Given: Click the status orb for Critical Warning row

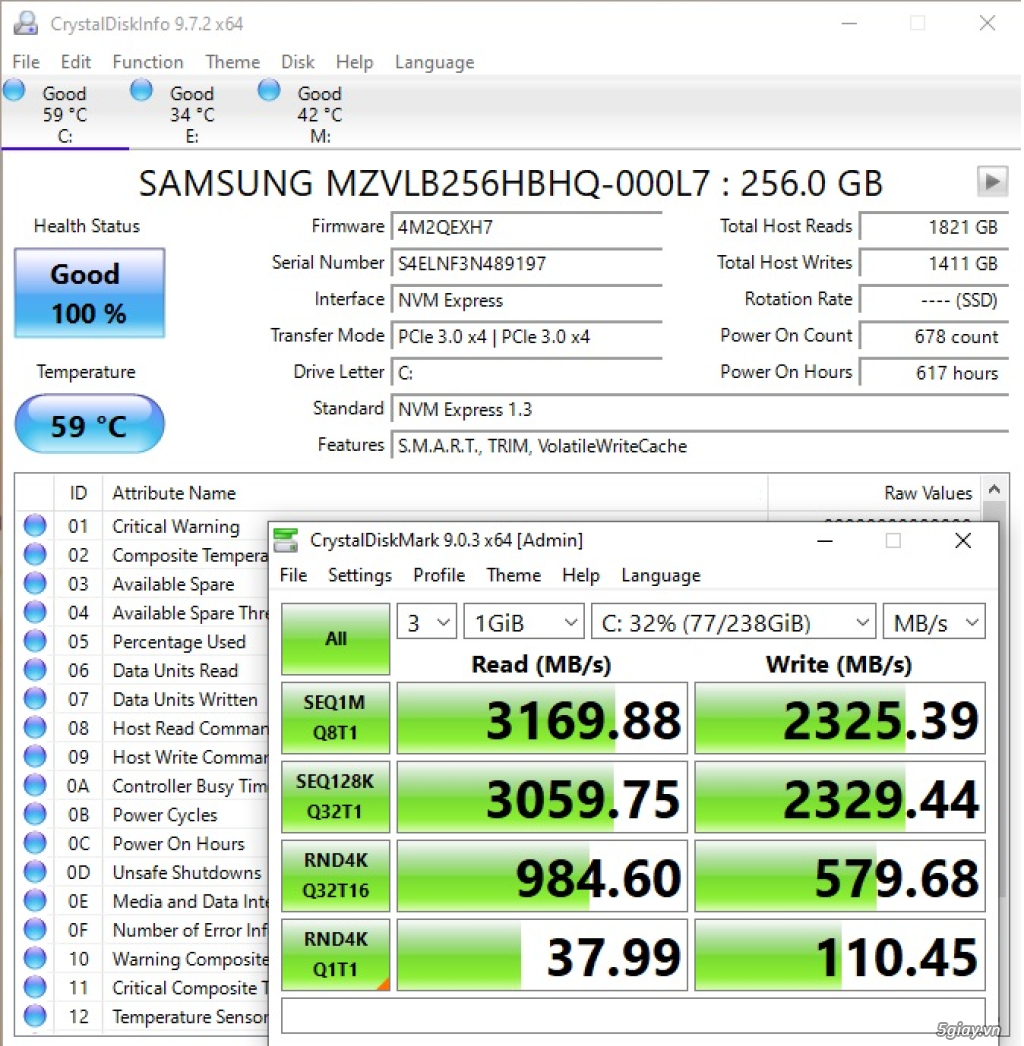Looking at the screenshot, I should pyautogui.click(x=35, y=526).
